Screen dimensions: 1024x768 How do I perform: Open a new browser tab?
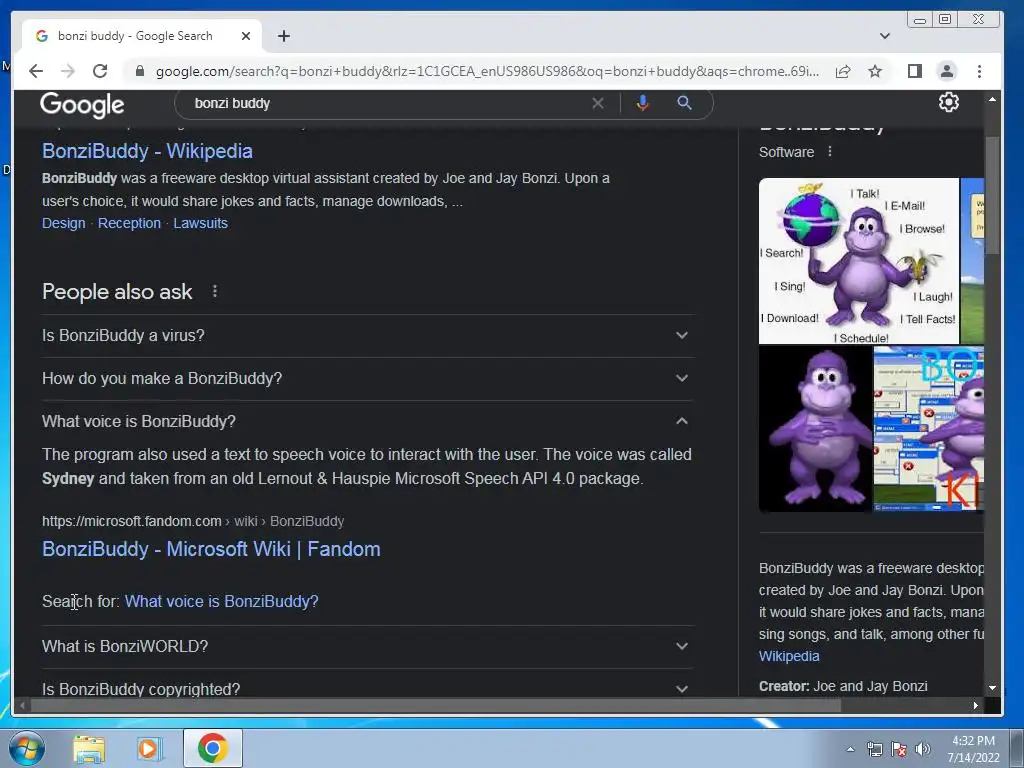[283, 36]
